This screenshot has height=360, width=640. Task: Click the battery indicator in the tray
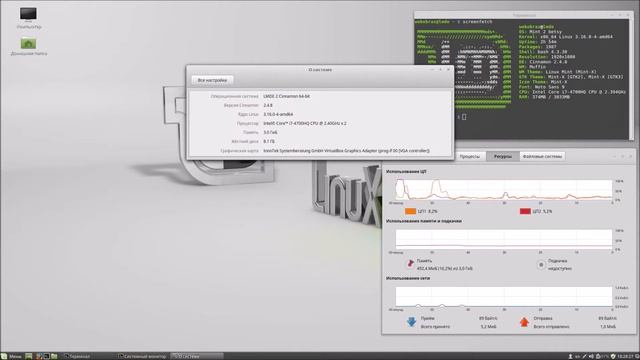(x=602, y=356)
